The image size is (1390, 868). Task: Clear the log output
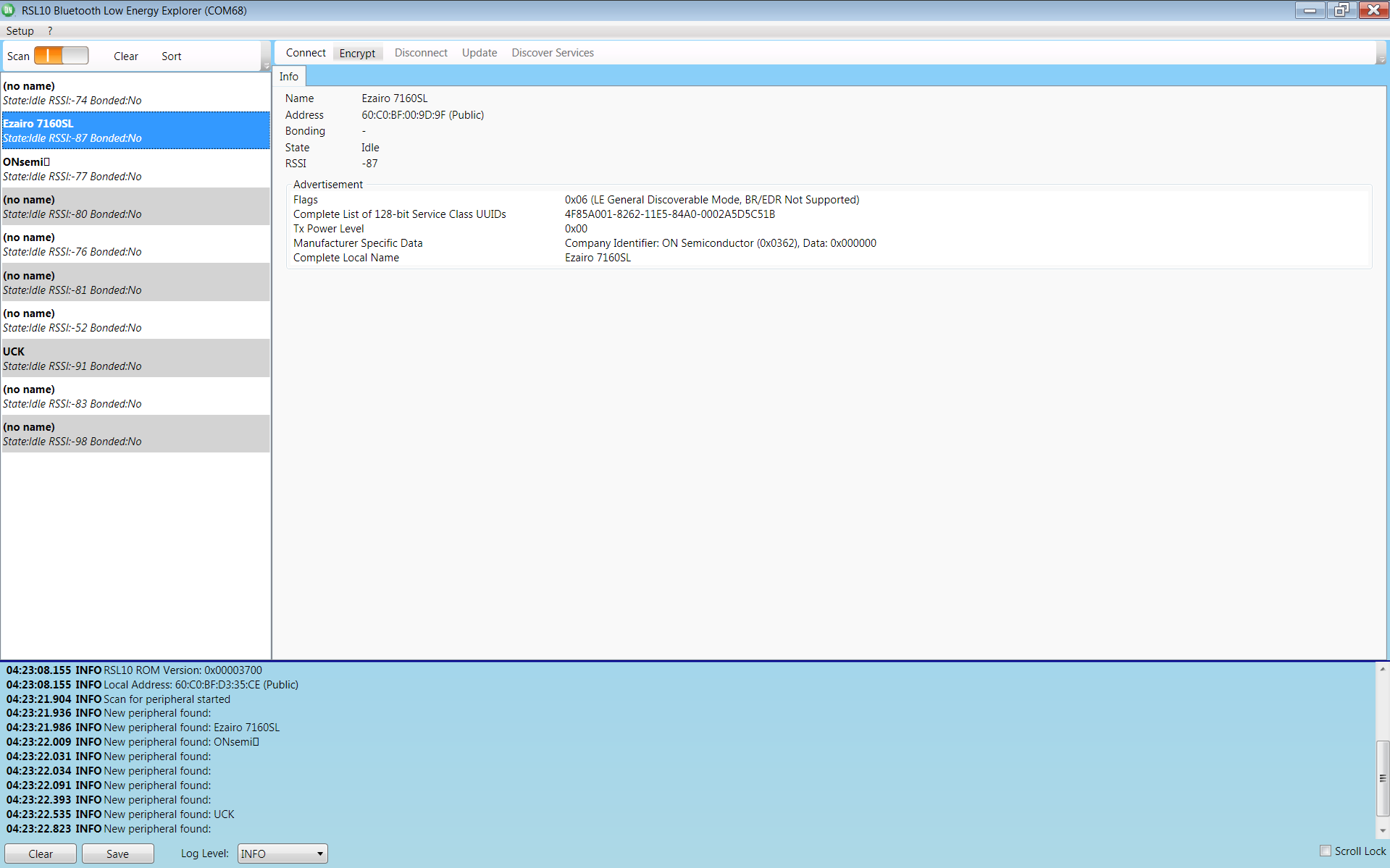[41, 854]
